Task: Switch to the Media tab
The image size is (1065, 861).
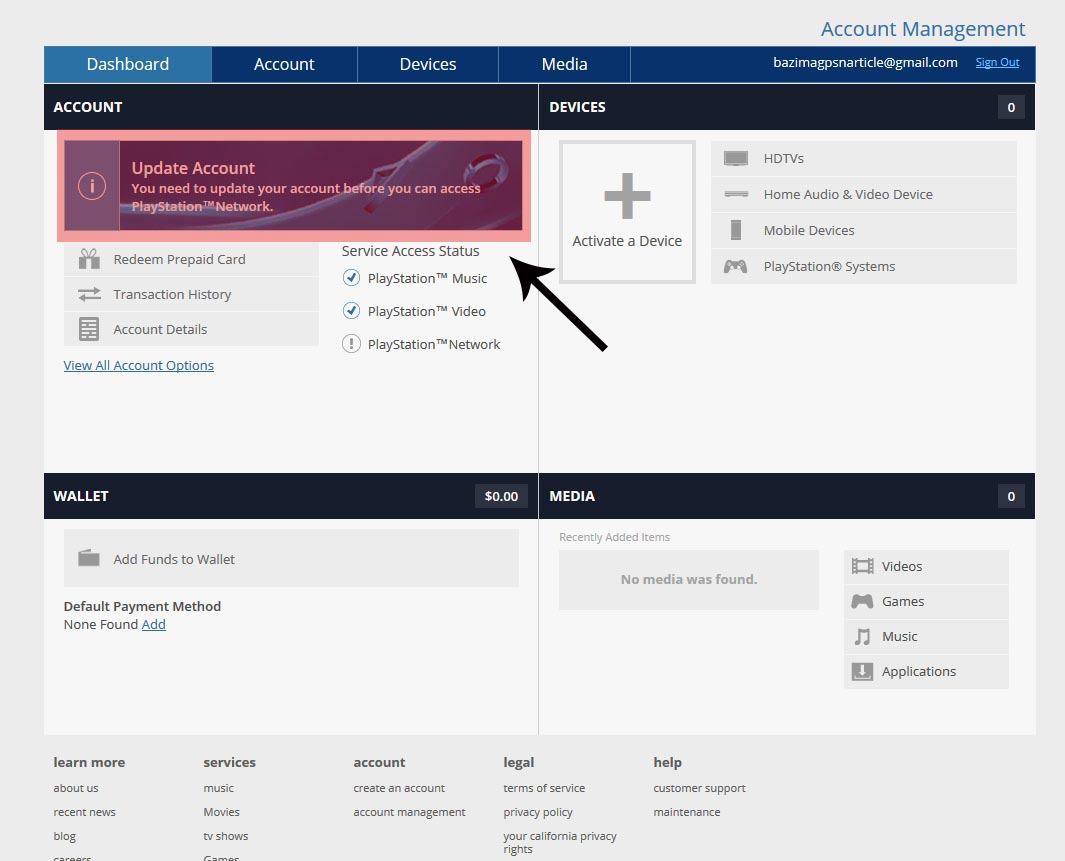Action: point(564,64)
